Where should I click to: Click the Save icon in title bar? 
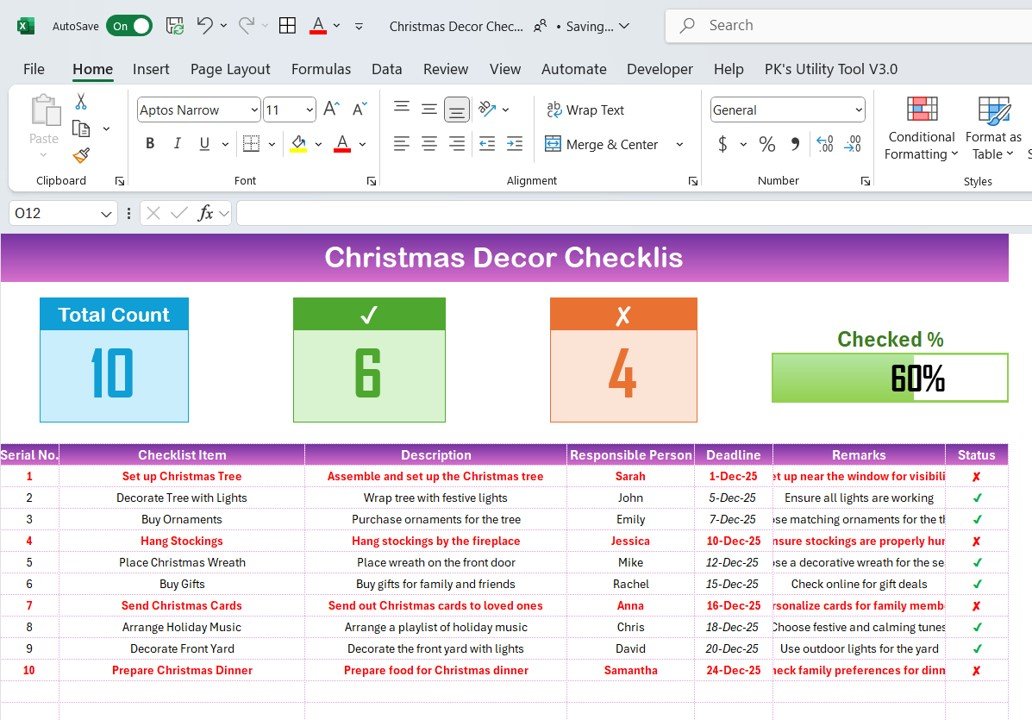(x=174, y=26)
